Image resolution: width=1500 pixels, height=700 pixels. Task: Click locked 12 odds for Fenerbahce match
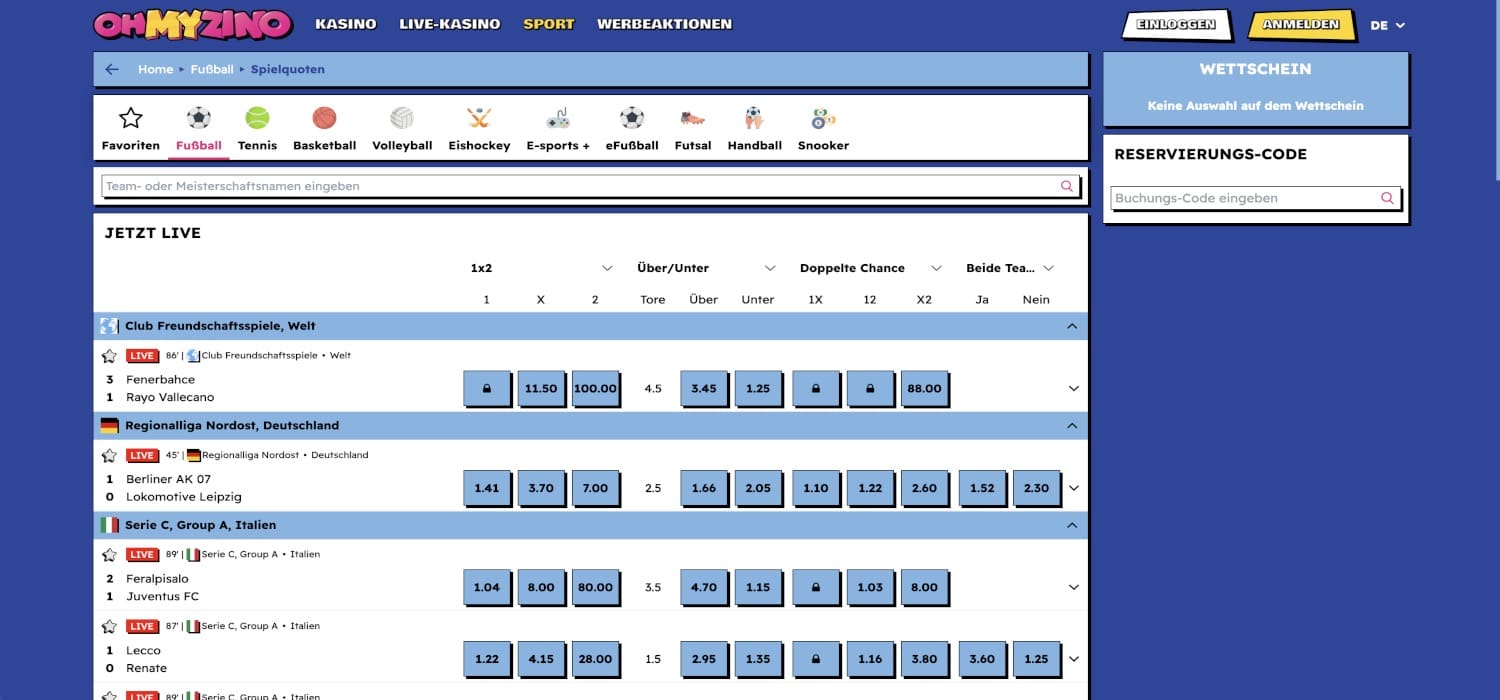[869, 389]
